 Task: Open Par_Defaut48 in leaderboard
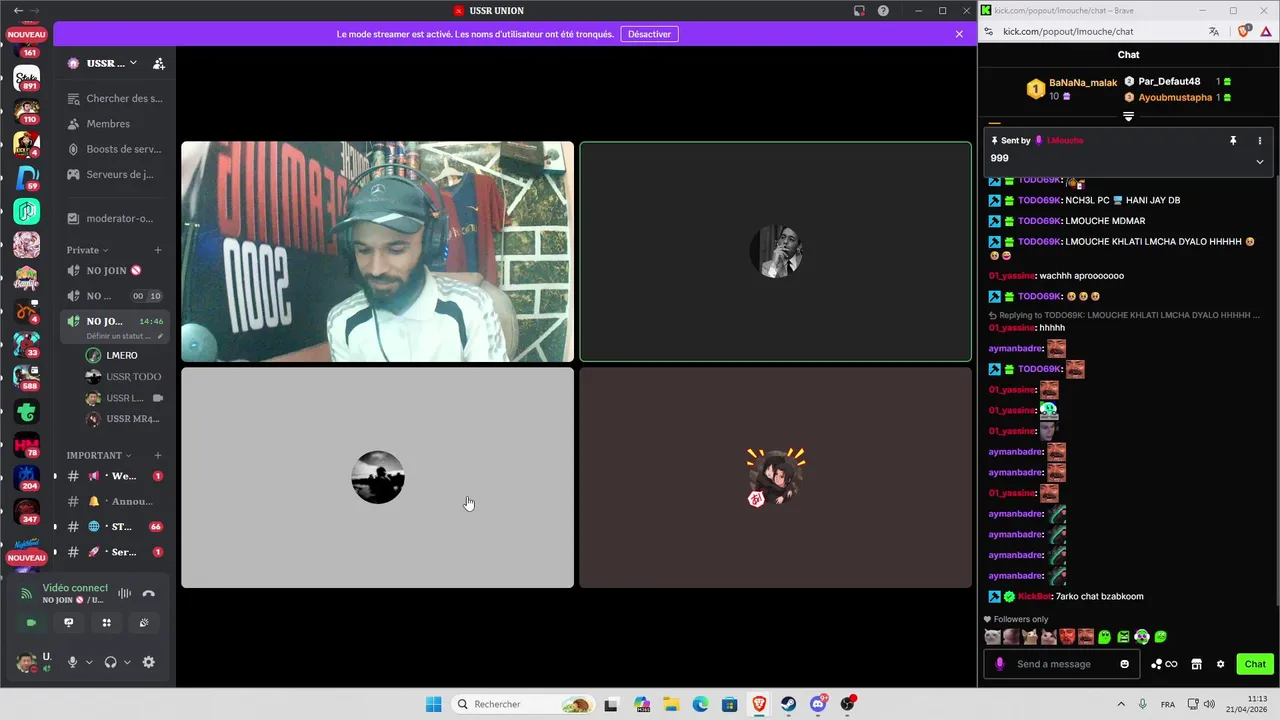tap(1169, 81)
